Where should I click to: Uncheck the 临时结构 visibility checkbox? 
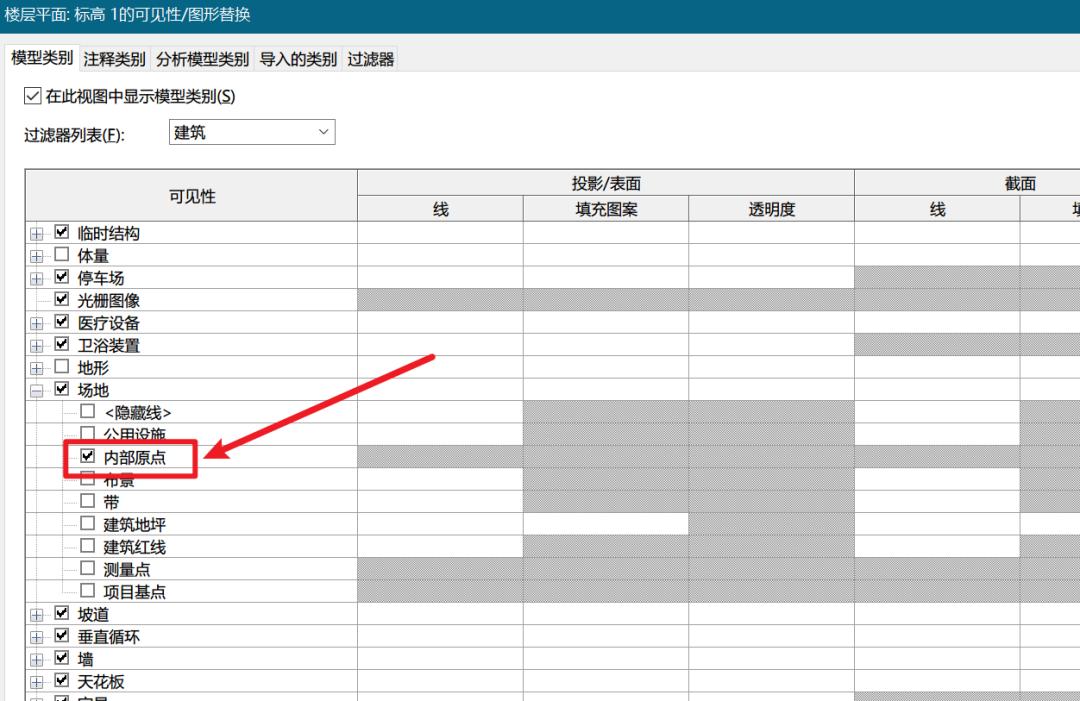pos(62,232)
